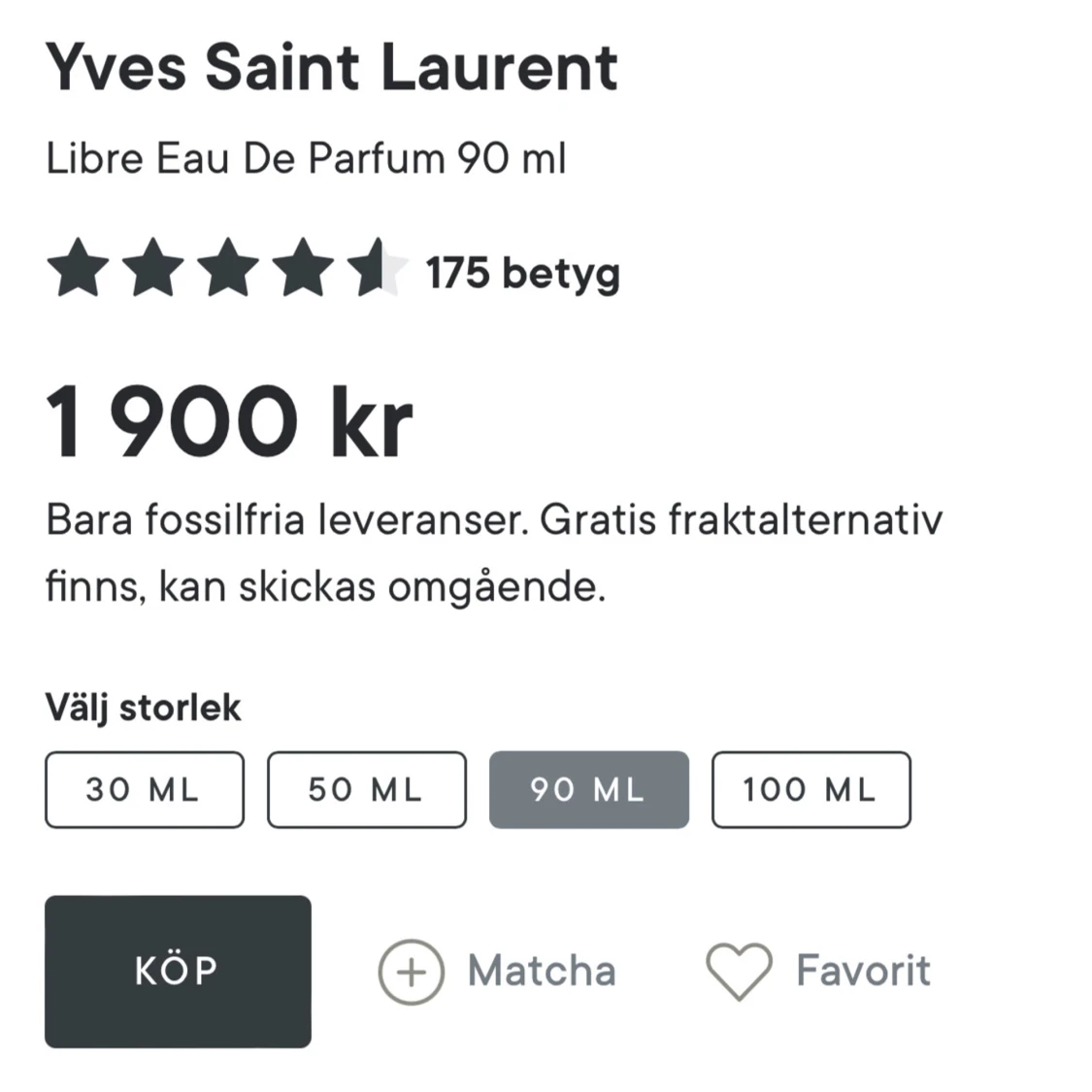Image resolution: width=1092 pixels, height=1092 pixels.
Task: Open the Välj storlek size selector
Action: (x=144, y=706)
